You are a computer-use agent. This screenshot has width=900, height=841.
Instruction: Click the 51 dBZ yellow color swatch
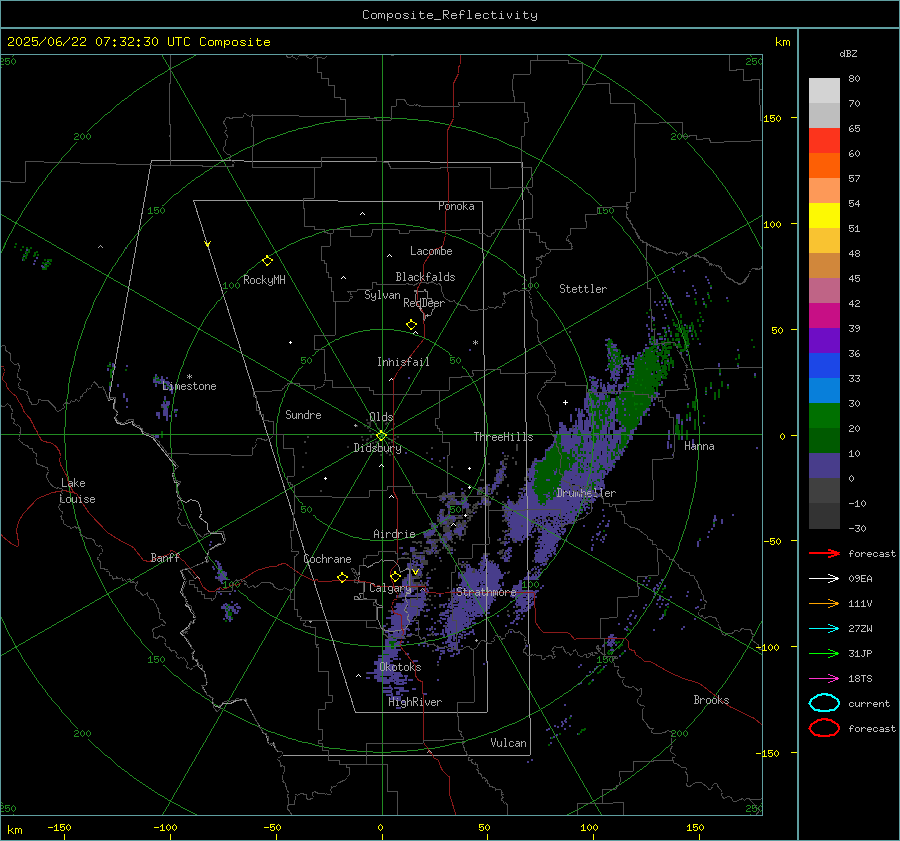(x=824, y=216)
